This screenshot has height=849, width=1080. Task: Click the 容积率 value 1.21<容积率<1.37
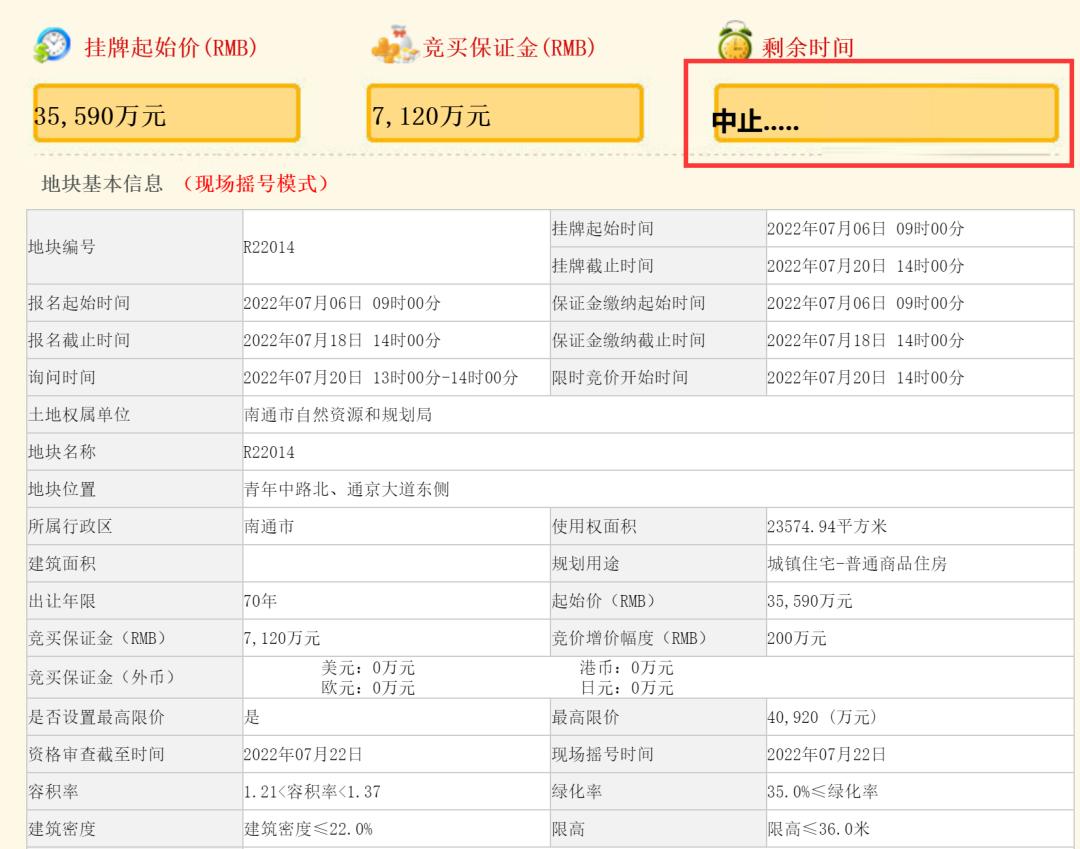(x=312, y=792)
